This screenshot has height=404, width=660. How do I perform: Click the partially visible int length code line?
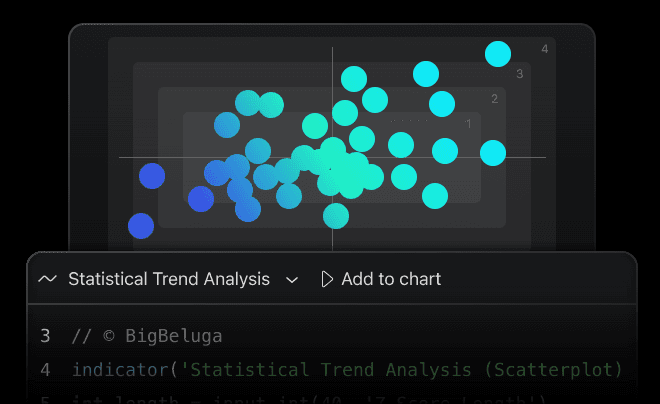tap(300, 399)
